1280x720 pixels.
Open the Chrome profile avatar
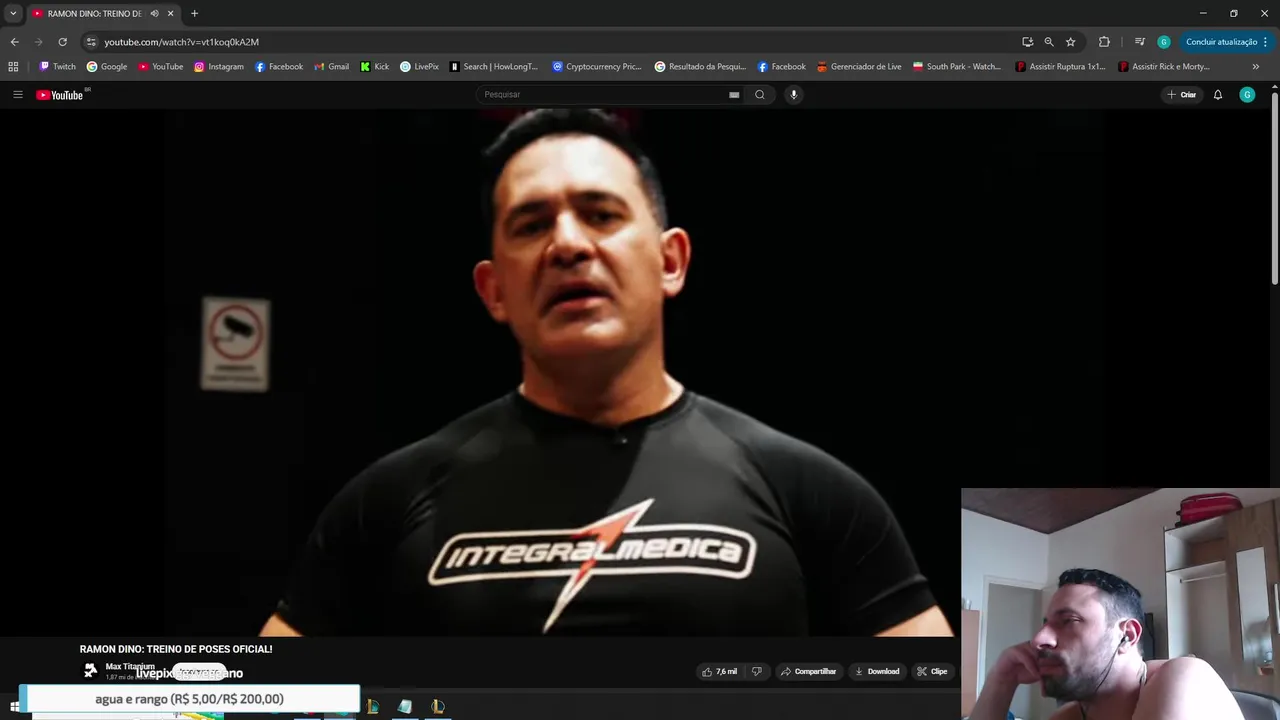1164,42
